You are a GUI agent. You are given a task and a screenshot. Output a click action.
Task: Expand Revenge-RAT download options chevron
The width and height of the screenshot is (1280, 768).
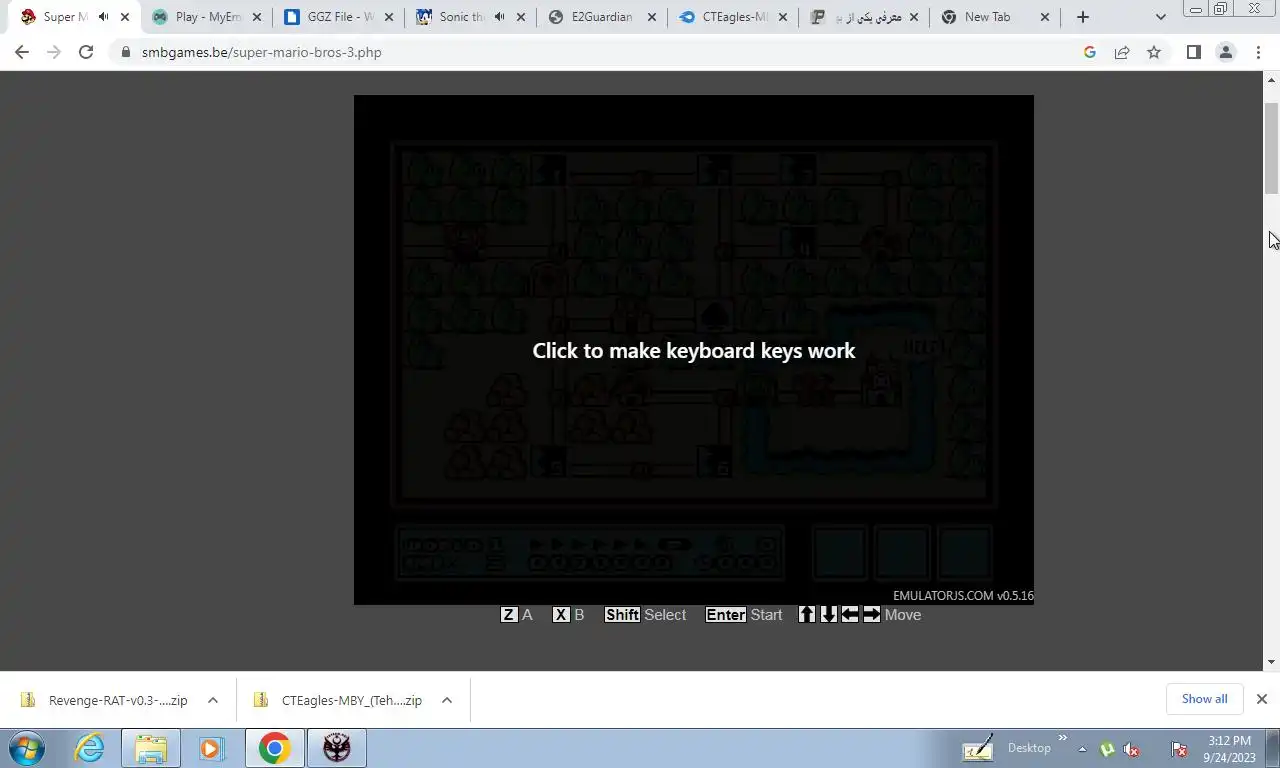pos(213,700)
